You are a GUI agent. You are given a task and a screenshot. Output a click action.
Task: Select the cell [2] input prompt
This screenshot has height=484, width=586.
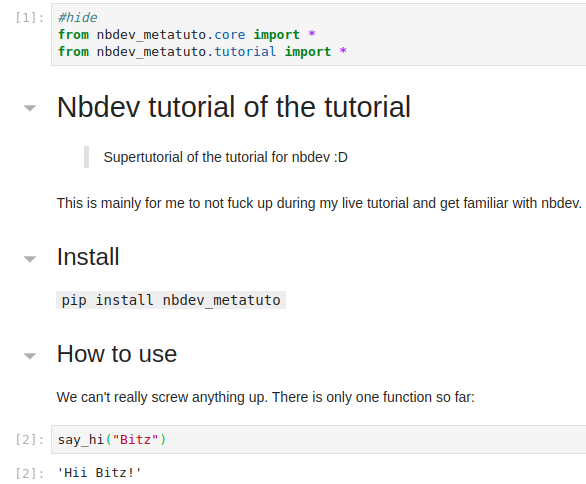[x=30, y=440]
